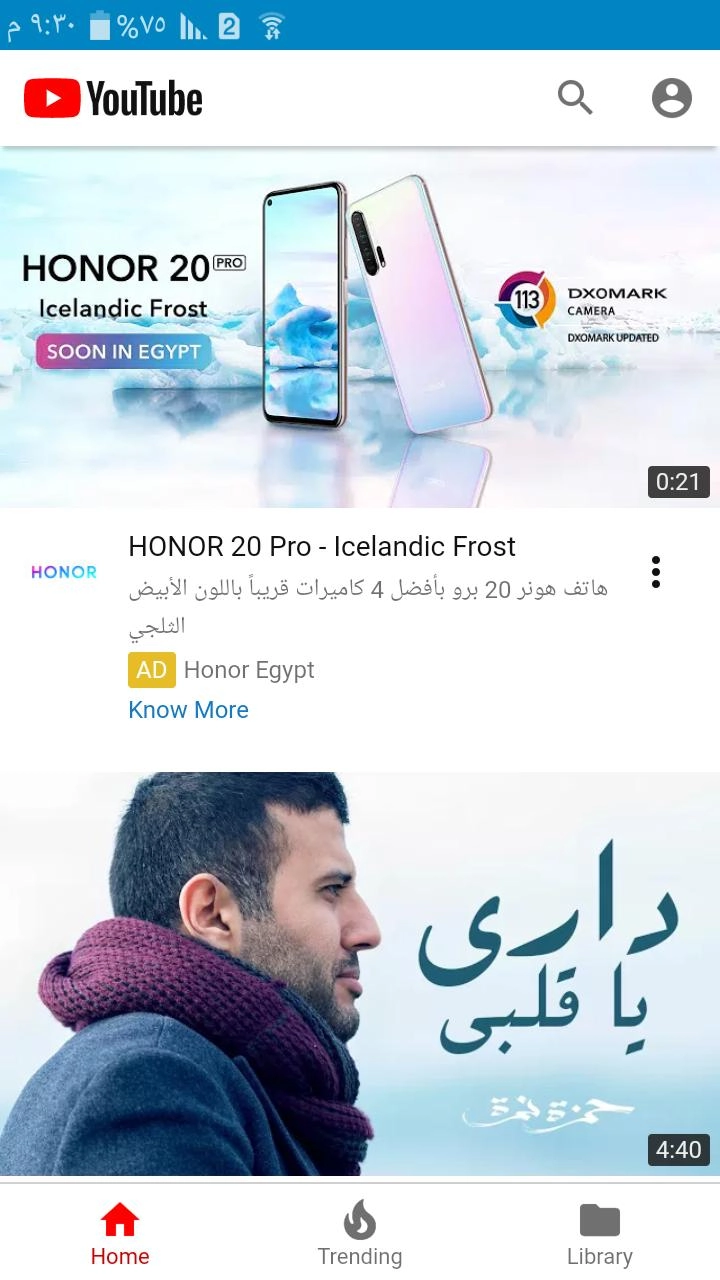The width and height of the screenshot is (720, 1280).
Task: Click the Know More link
Action: coord(188,710)
